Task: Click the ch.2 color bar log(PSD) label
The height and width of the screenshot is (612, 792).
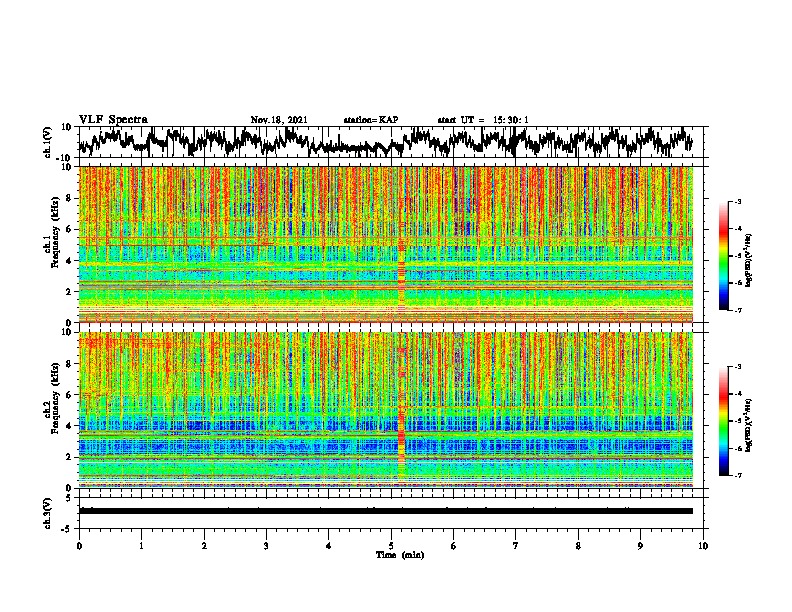Action: [749, 425]
